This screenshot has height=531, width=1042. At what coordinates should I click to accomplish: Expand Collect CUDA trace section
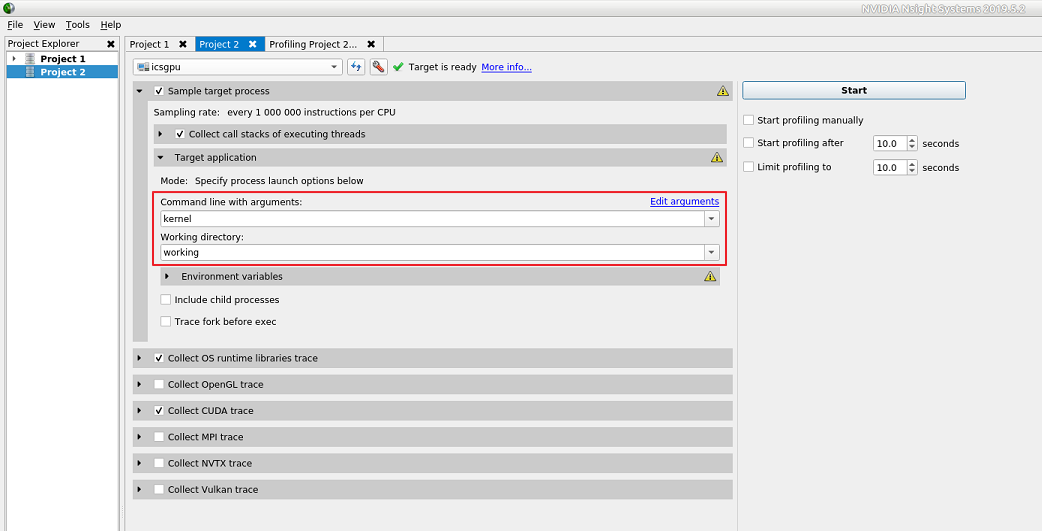coord(140,411)
